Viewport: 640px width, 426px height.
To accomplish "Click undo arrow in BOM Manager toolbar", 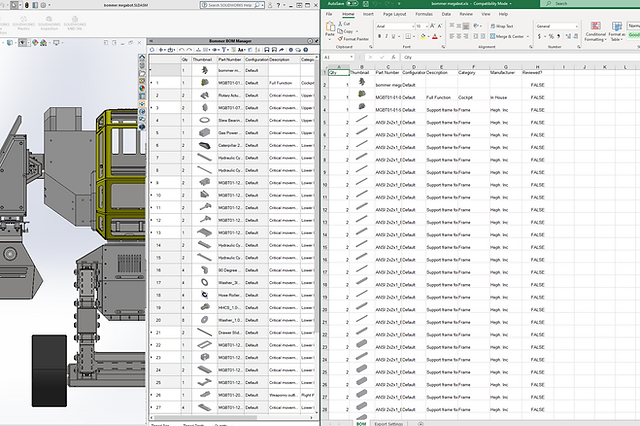I will point(182,50).
